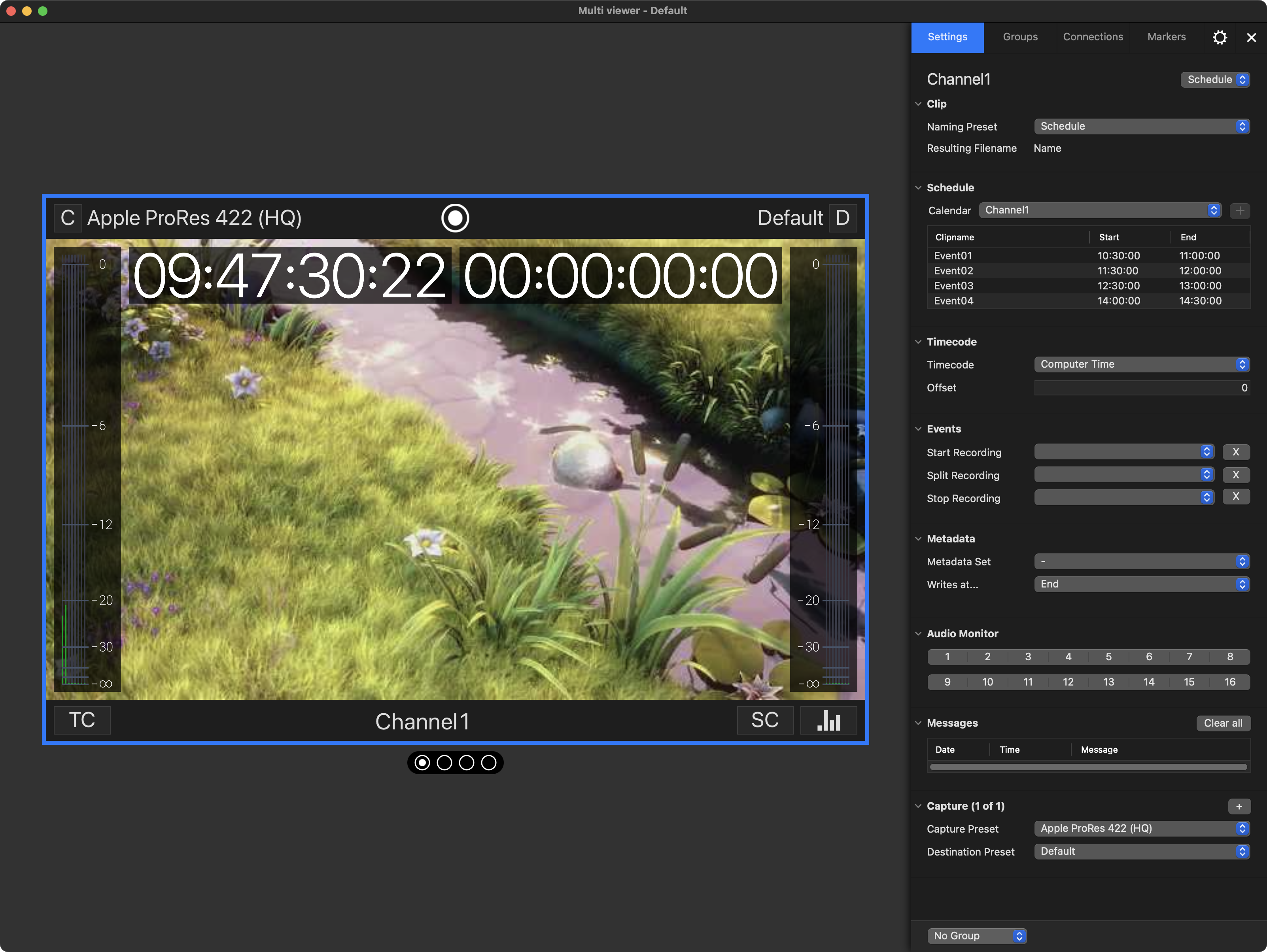Select the Event03 schedule row

(1088, 286)
